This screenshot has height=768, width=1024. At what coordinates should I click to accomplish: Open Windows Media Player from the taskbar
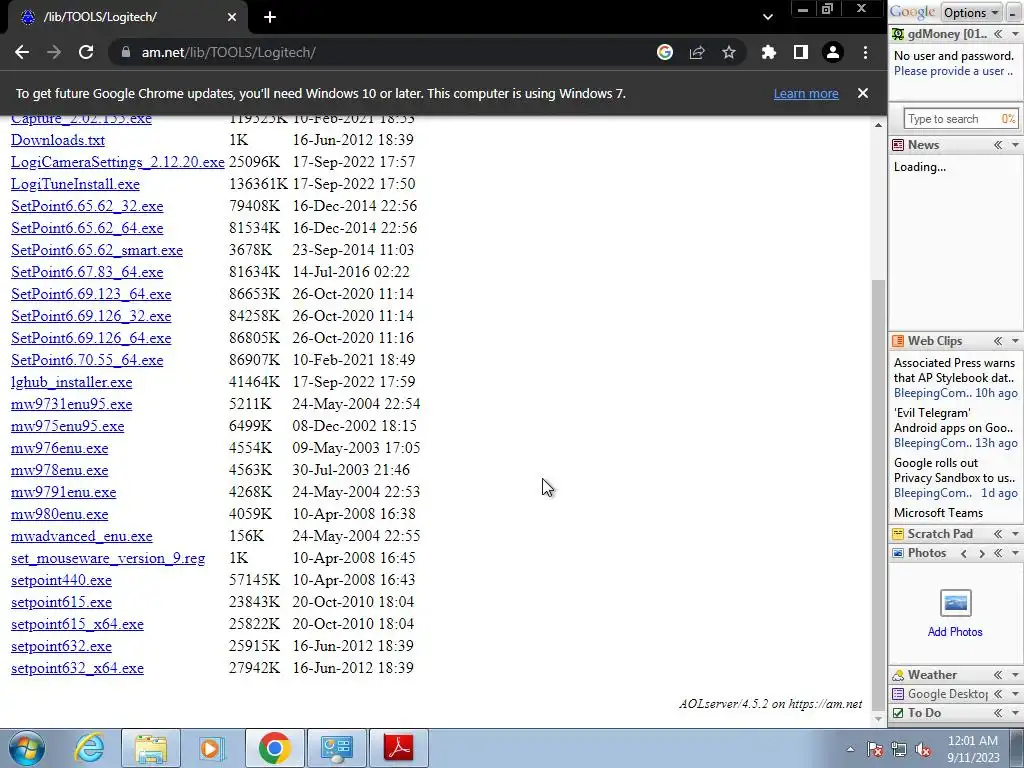pos(212,748)
